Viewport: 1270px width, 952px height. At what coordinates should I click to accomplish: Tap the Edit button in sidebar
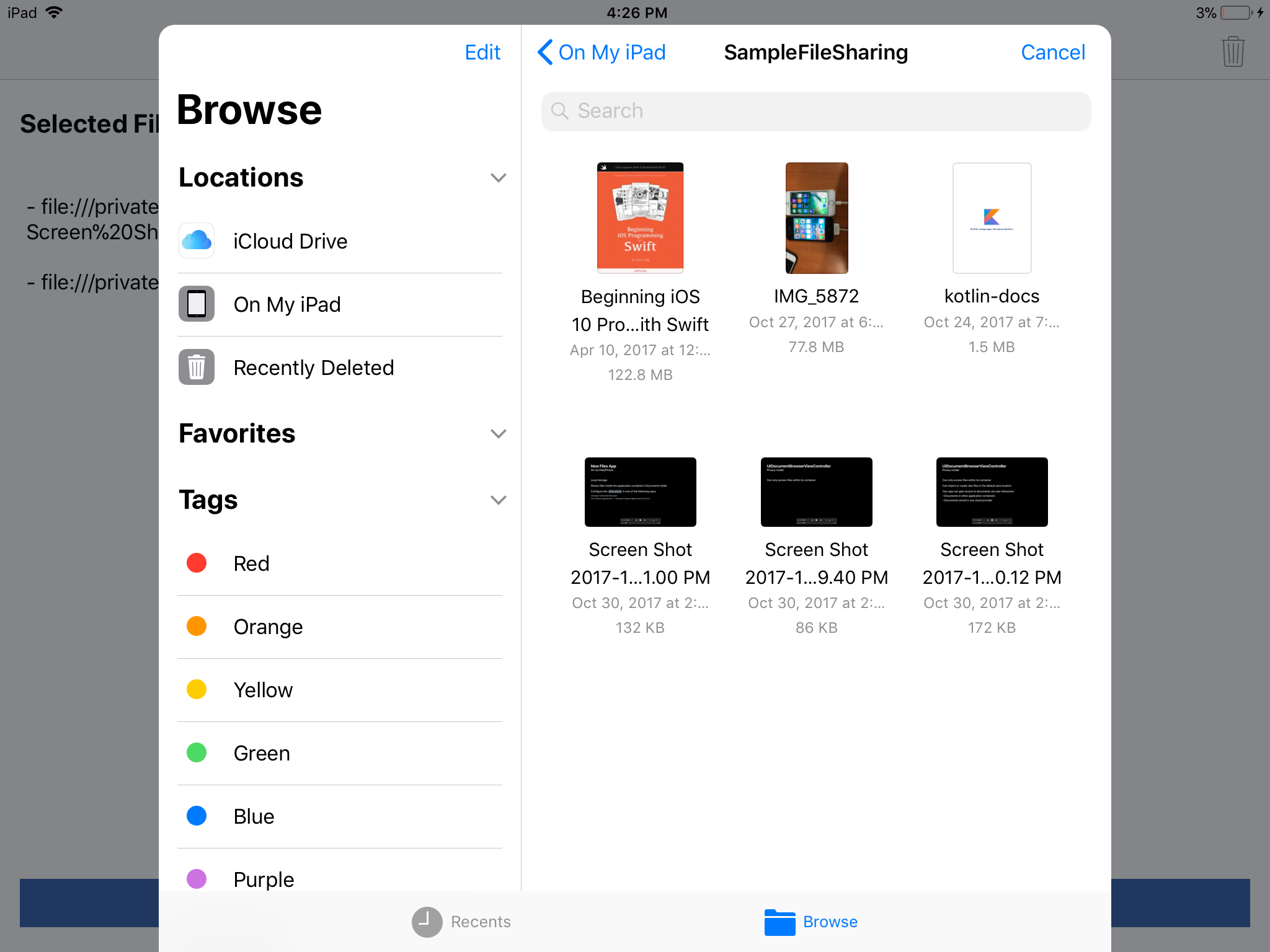tap(482, 52)
